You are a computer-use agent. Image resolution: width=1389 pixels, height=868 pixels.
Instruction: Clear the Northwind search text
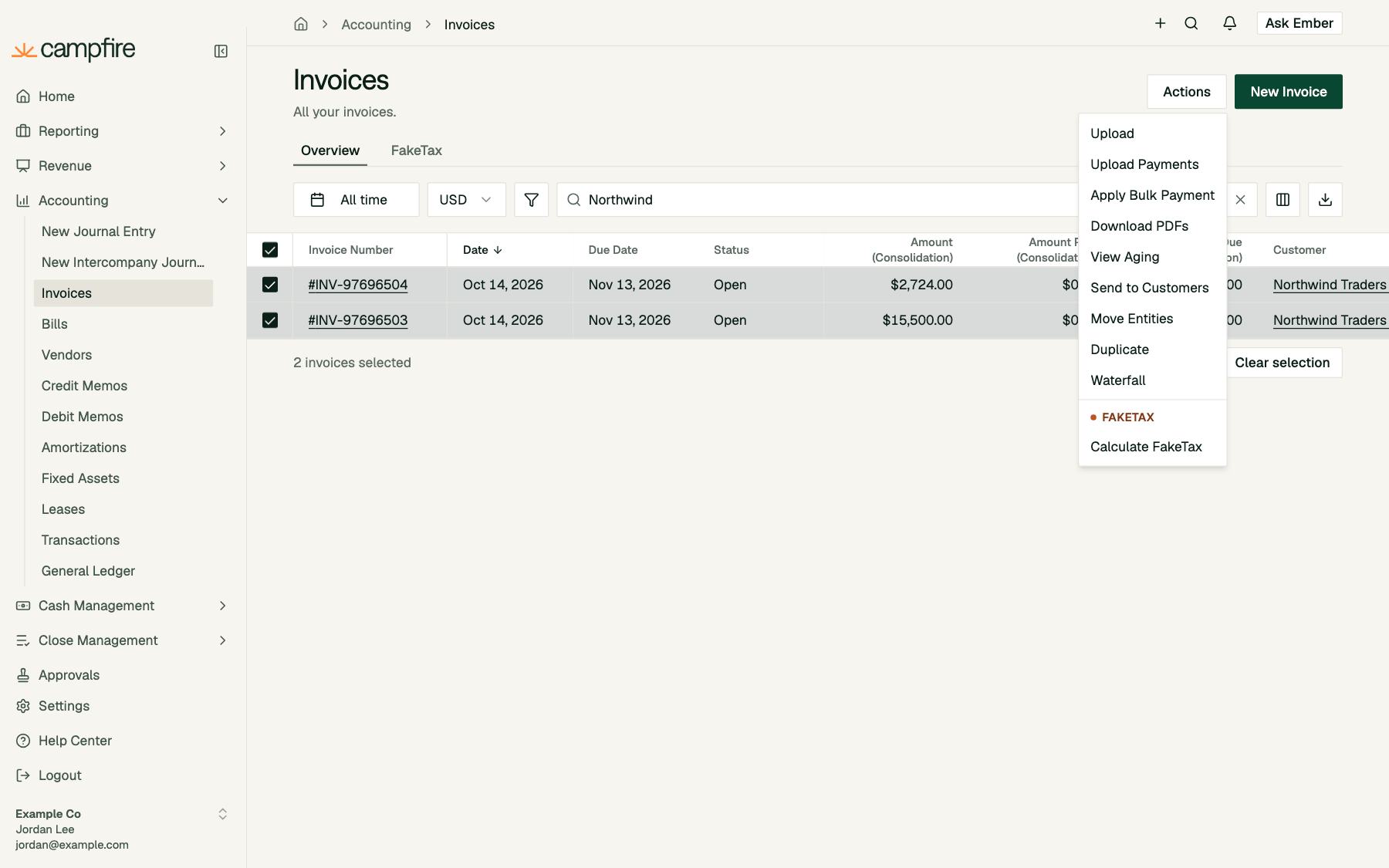(x=1240, y=200)
